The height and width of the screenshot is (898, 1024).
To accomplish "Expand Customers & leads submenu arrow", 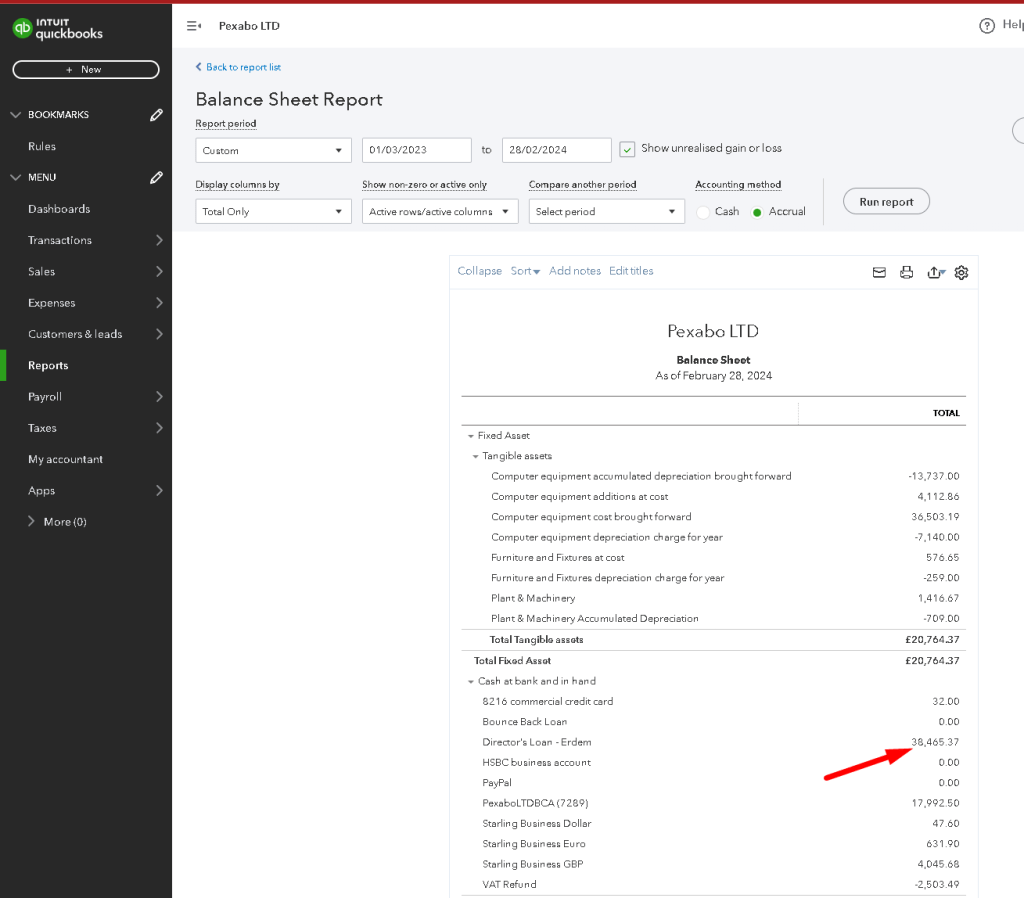I will pos(159,334).
